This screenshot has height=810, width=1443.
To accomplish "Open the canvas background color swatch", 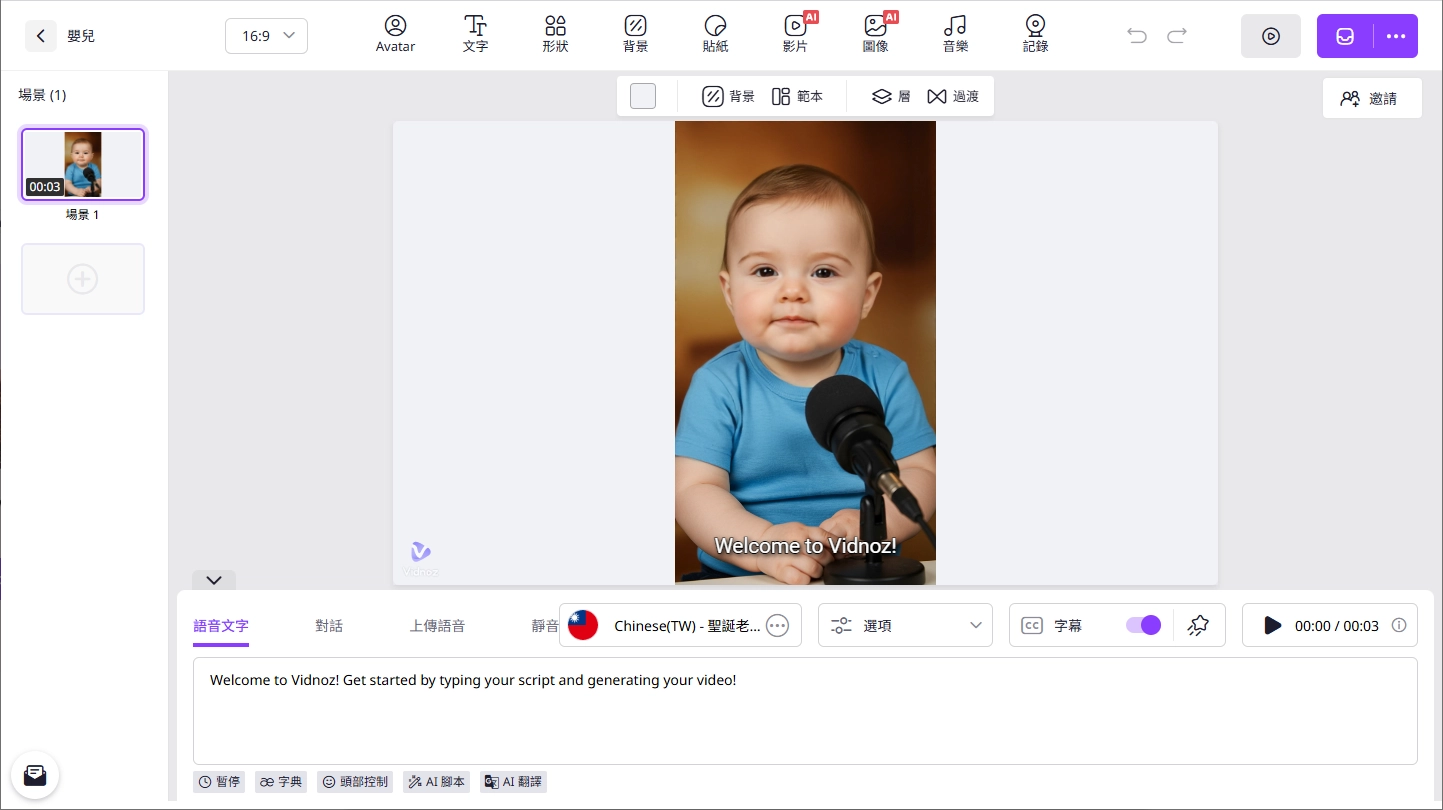I will (643, 96).
